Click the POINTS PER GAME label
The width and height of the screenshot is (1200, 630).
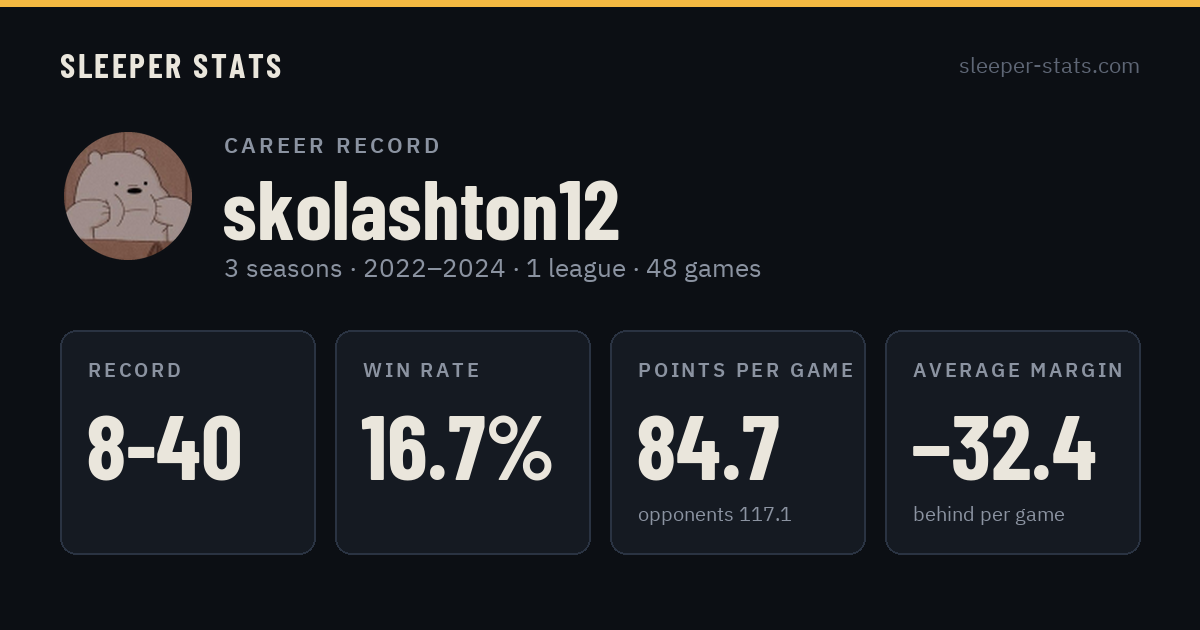[746, 371]
